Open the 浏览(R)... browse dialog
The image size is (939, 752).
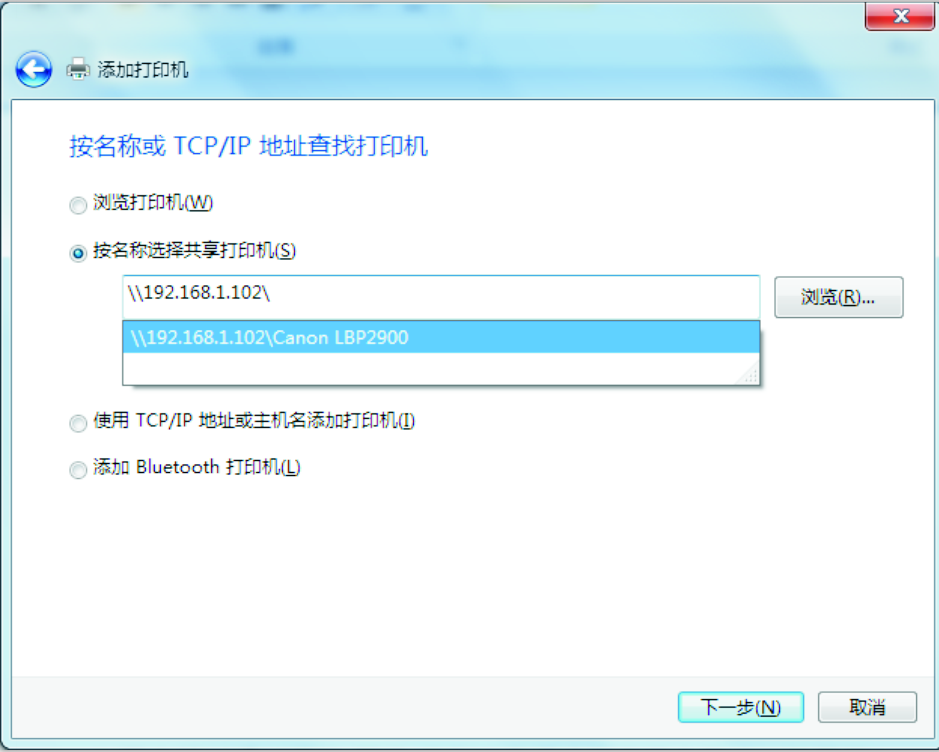[838, 297]
